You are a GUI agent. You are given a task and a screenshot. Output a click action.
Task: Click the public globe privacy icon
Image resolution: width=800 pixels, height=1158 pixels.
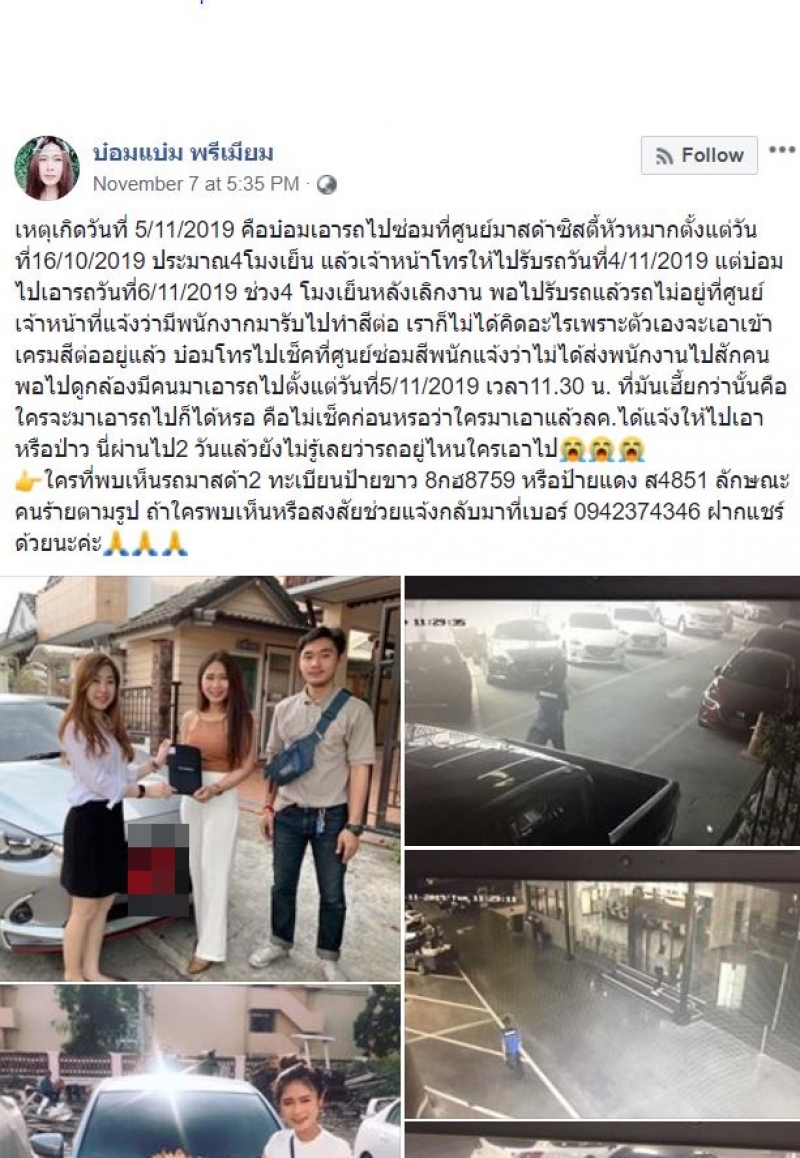[x=327, y=185]
